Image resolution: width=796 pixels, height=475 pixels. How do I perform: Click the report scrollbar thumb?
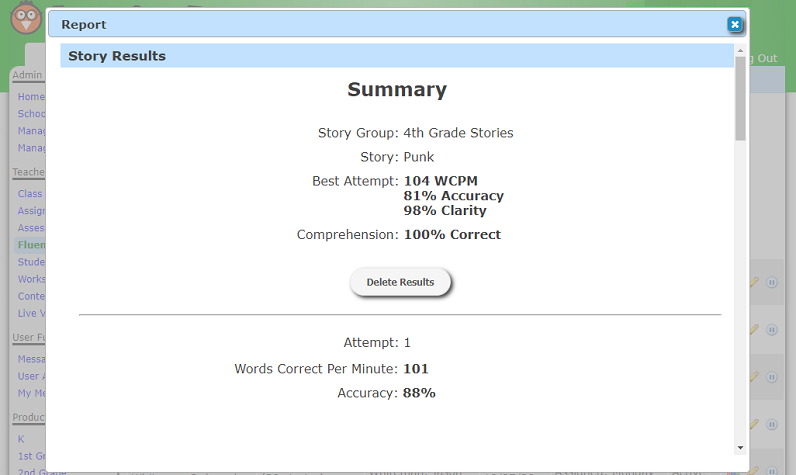tap(740, 98)
